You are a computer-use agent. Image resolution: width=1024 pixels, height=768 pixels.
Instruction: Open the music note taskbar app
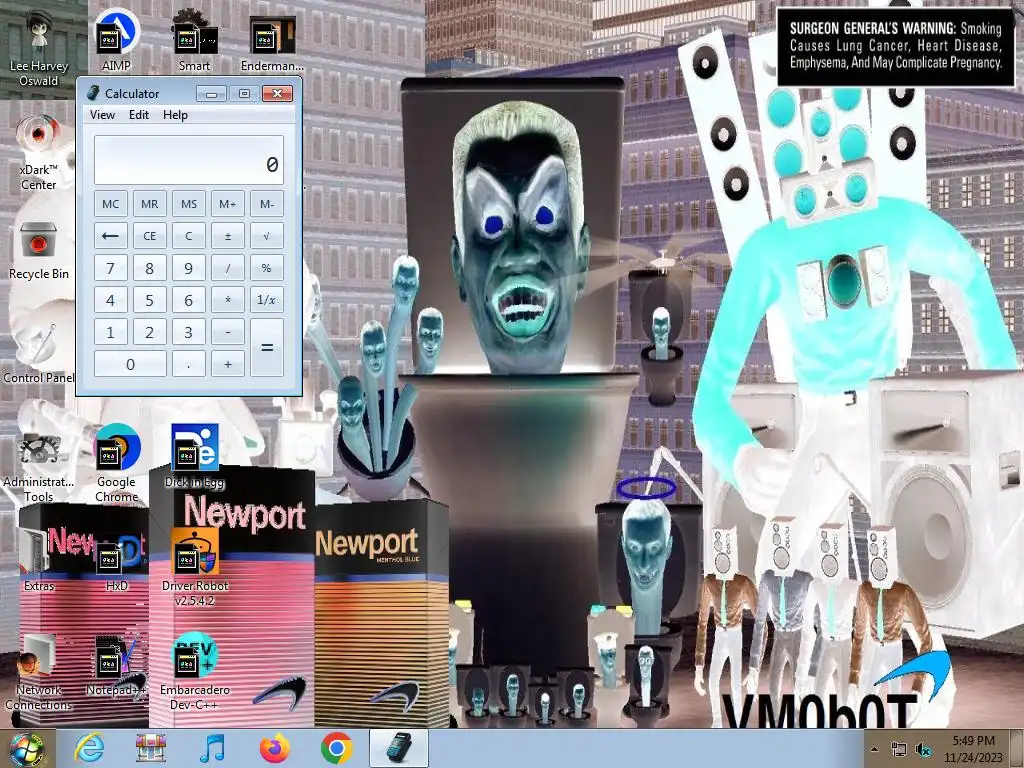(x=212, y=748)
